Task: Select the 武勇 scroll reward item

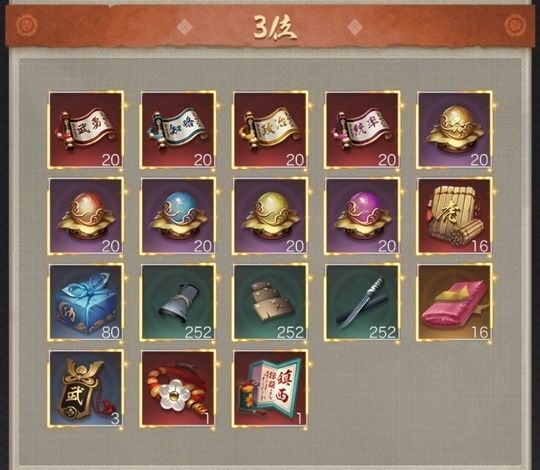Action: click(86, 130)
